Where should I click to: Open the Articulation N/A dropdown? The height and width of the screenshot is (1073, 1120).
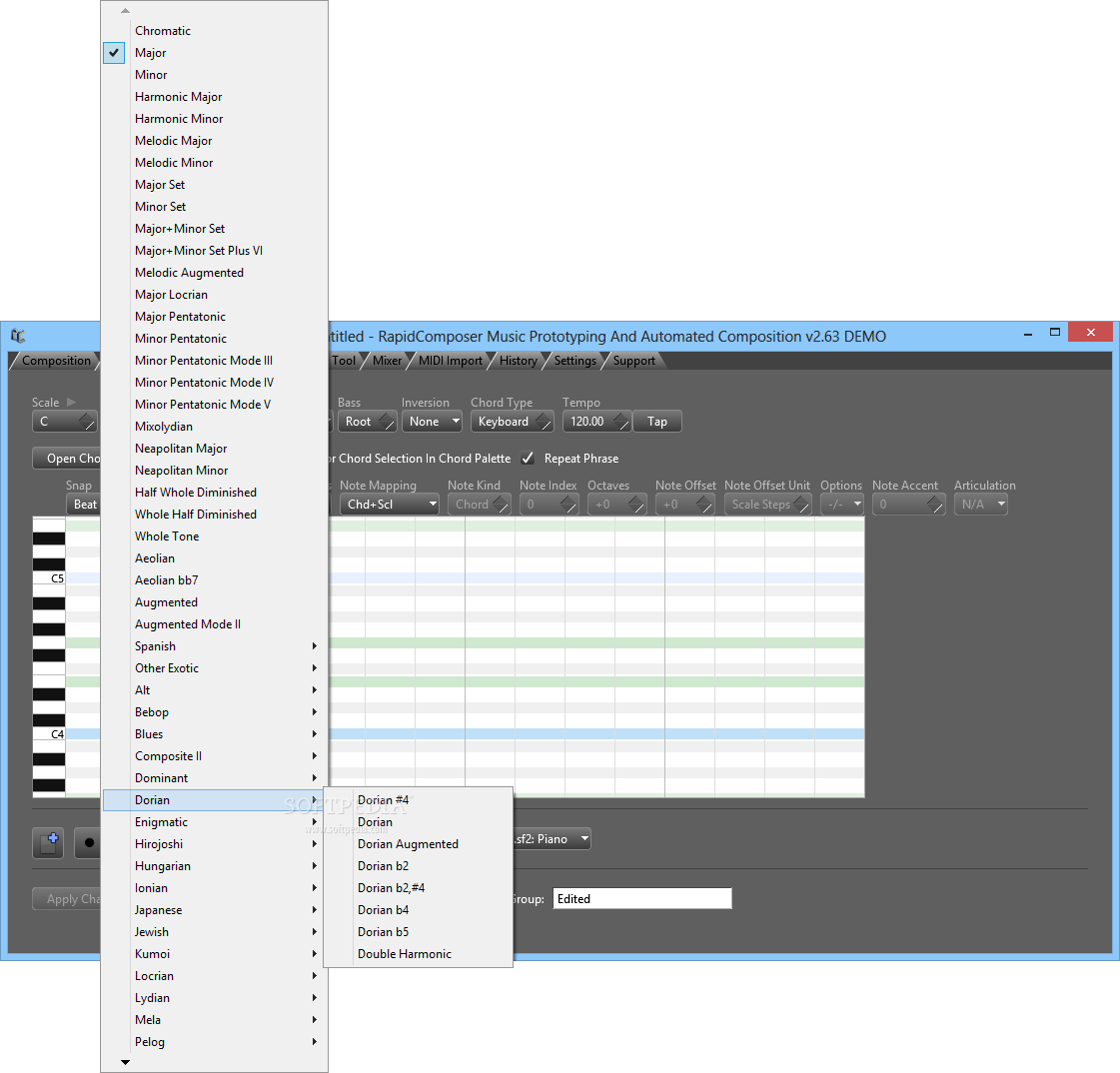[981, 505]
